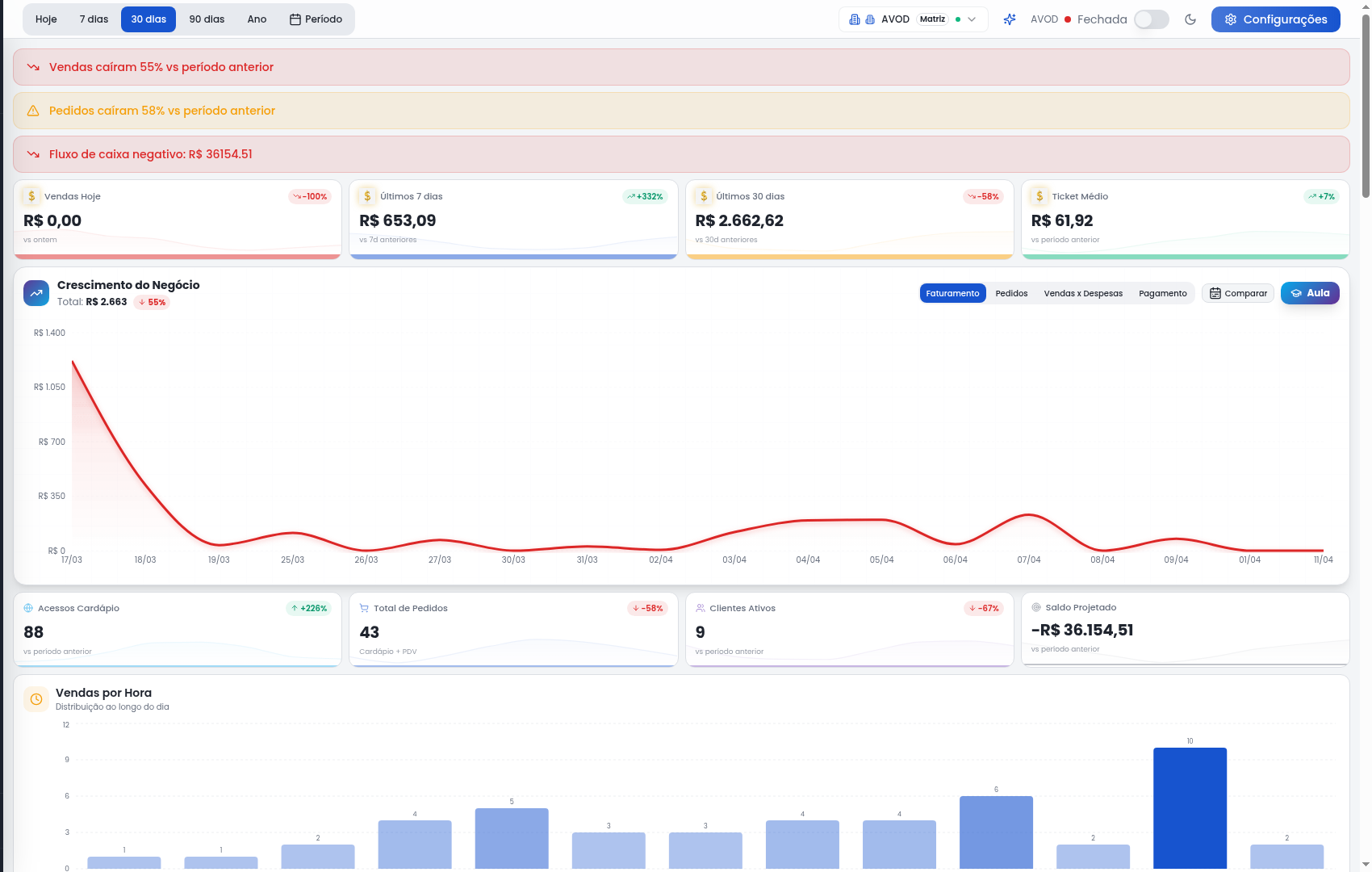Click the globe icon on Acessos Cardápio card

coord(28,608)
